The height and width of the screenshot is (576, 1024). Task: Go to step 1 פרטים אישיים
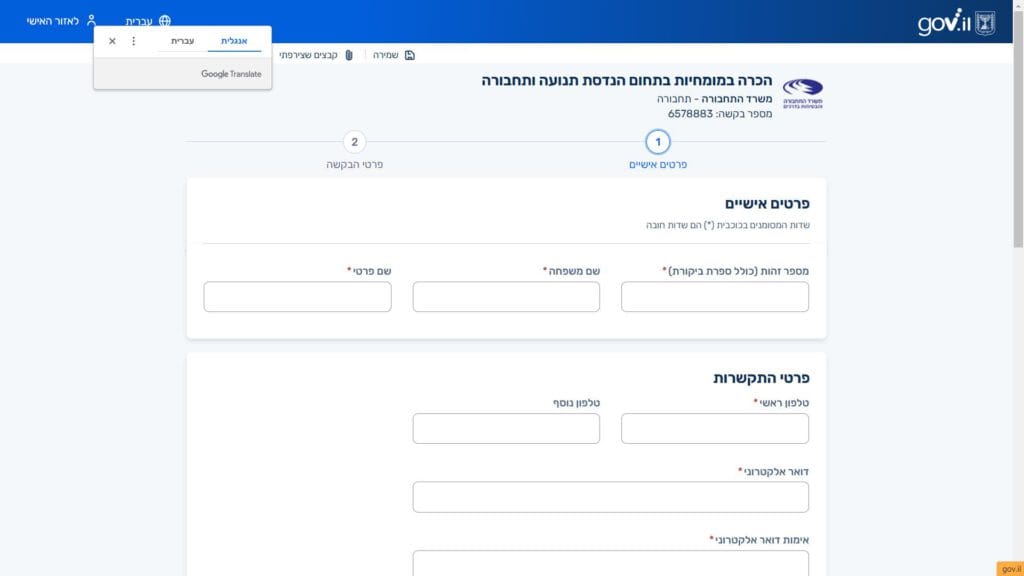click(658, 142)
